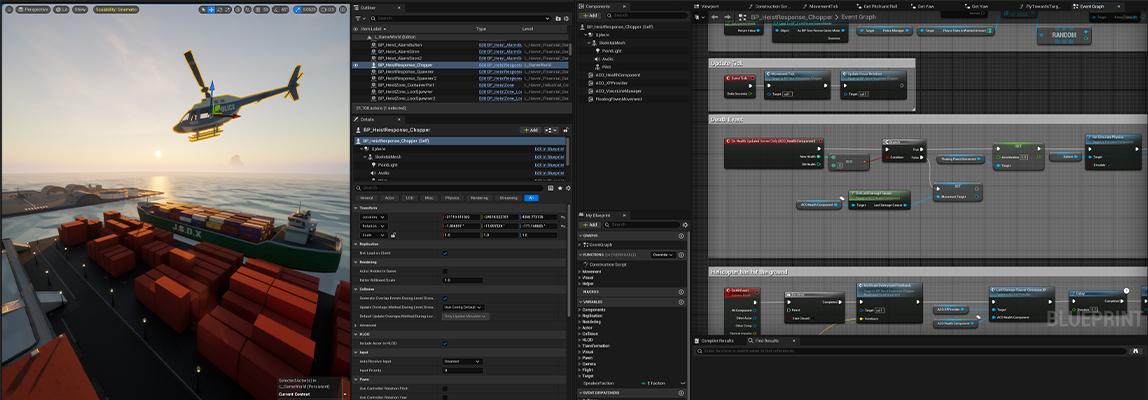
Task: Click the lock icon in Details panel header
Action: pyautogui.click(x=566, y=130)
